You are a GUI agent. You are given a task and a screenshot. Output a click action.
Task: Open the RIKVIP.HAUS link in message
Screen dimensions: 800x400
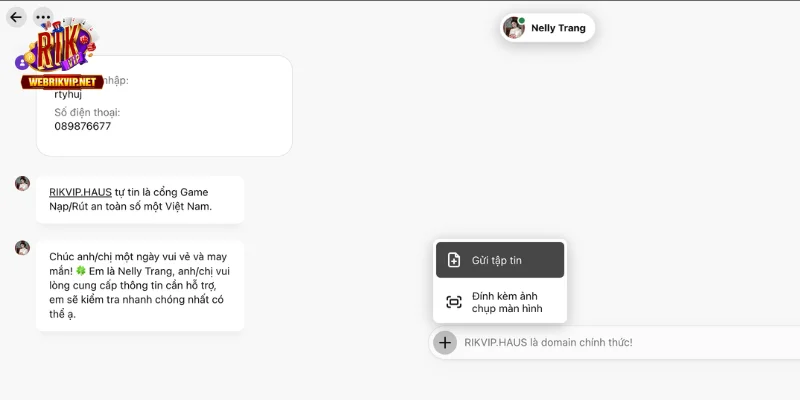coord(80,192)
